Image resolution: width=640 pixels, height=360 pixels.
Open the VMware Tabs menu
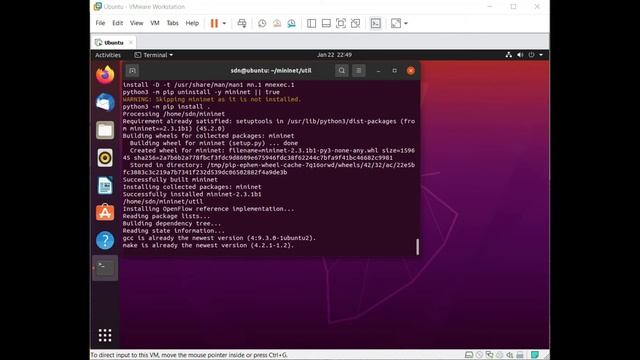[x=172, y=23]
